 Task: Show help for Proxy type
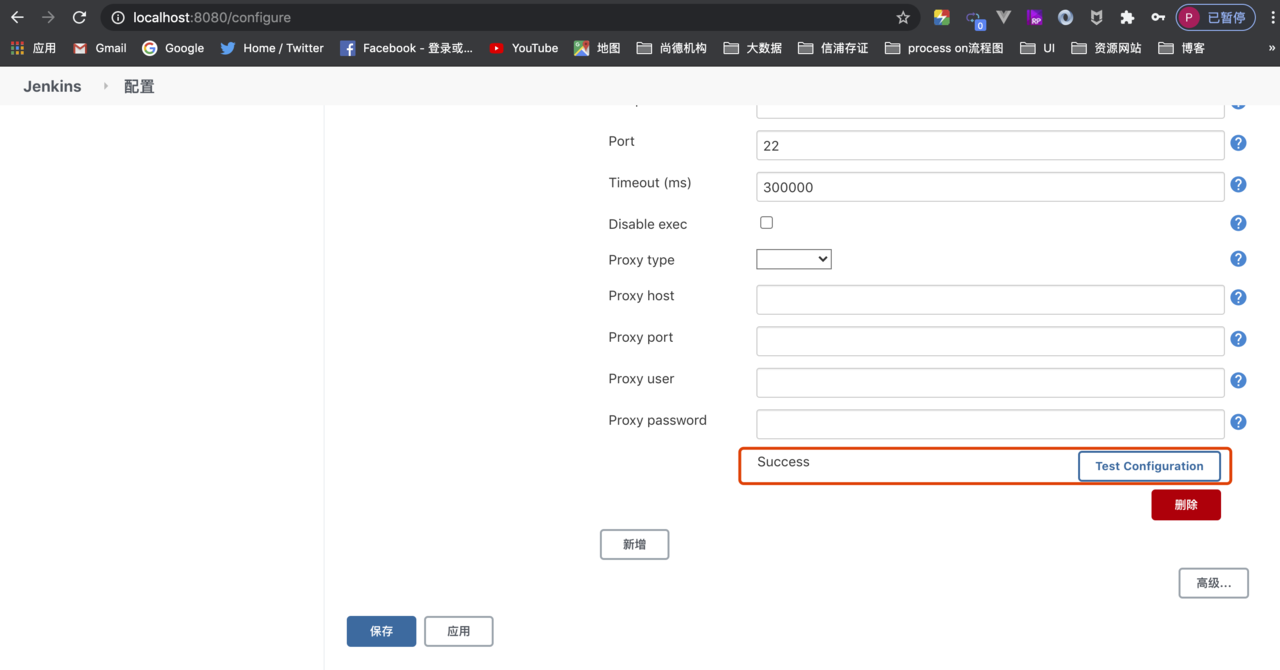pos(1238,259)
